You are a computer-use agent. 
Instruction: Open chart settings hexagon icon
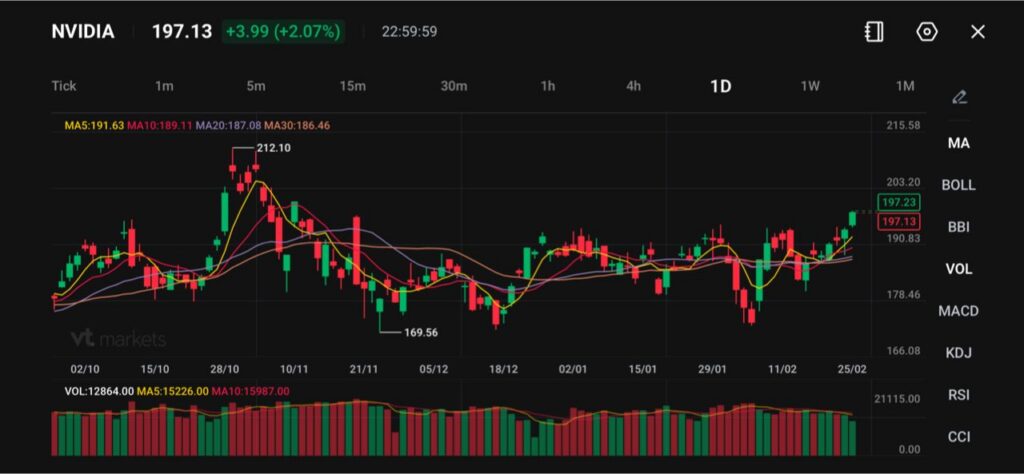[x=927, y=32]
